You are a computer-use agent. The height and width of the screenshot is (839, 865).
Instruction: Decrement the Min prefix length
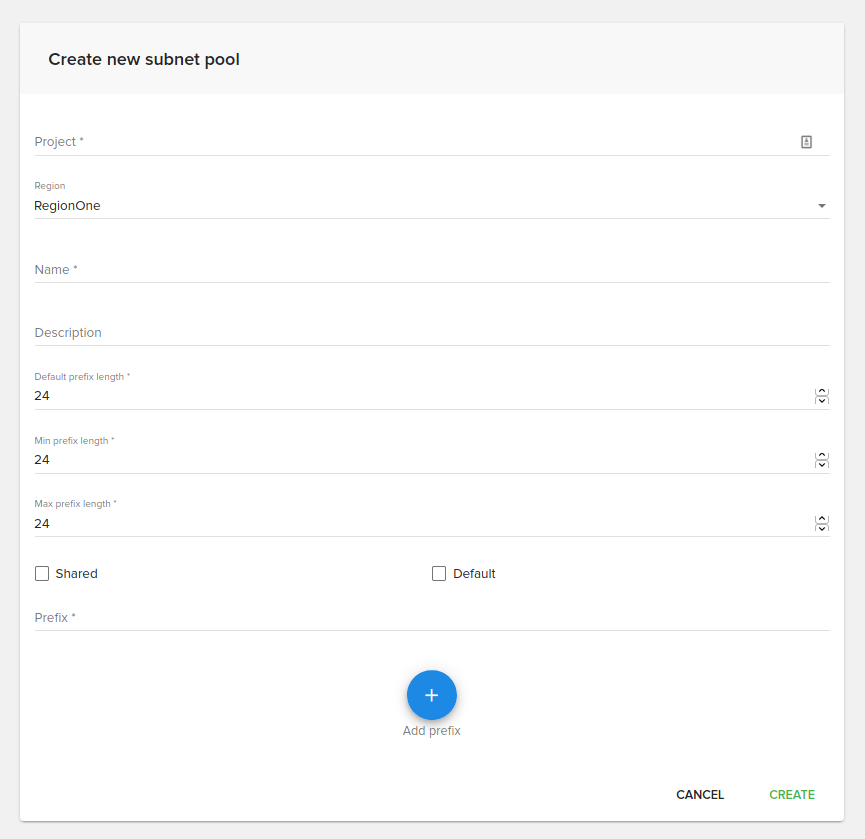(822, 465)
